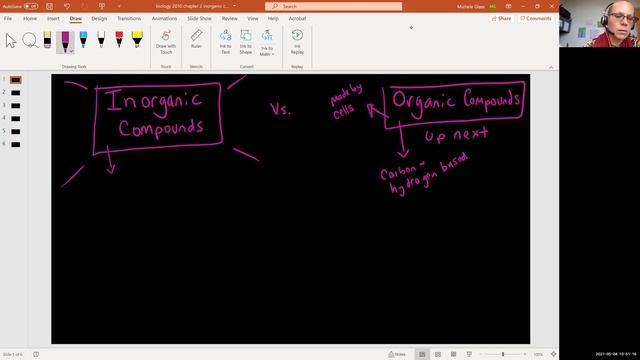Select slide 4 thumbnail
Viewport: 640px width, 360px height.
16,119
